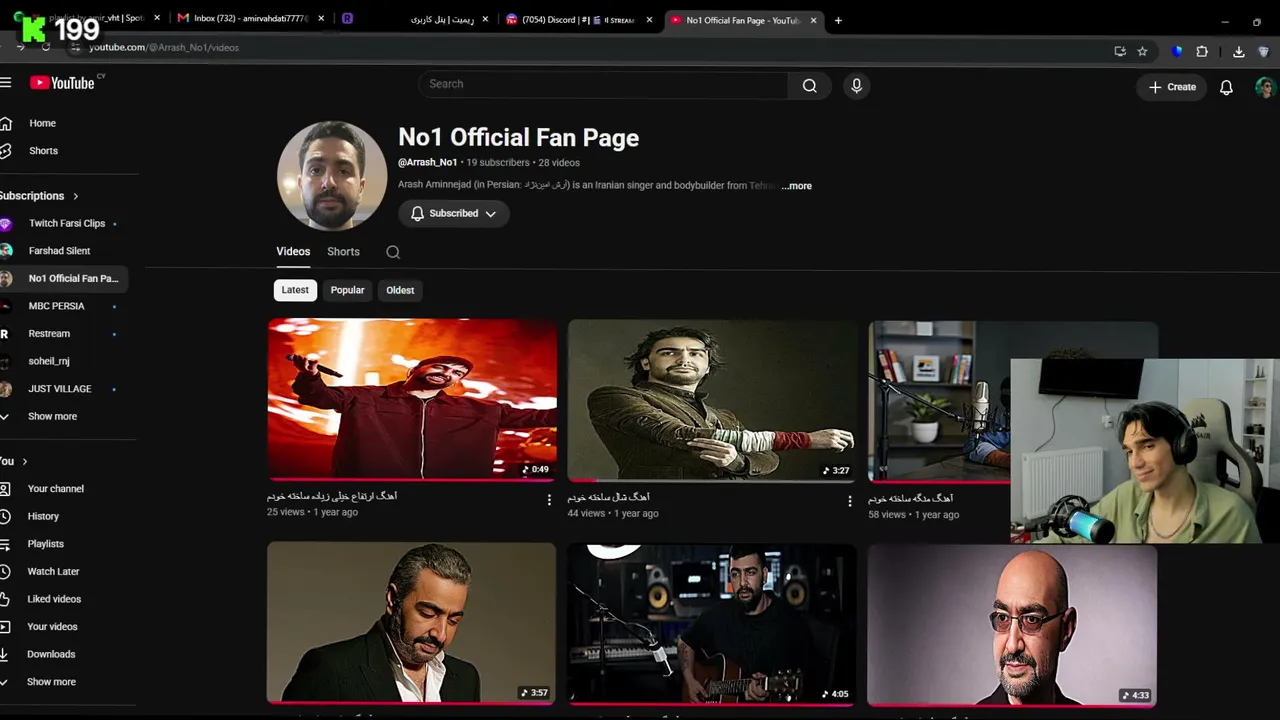
Task: Open the browser downloads icon
Action: pyautogui.click(x=1239, y=51)
